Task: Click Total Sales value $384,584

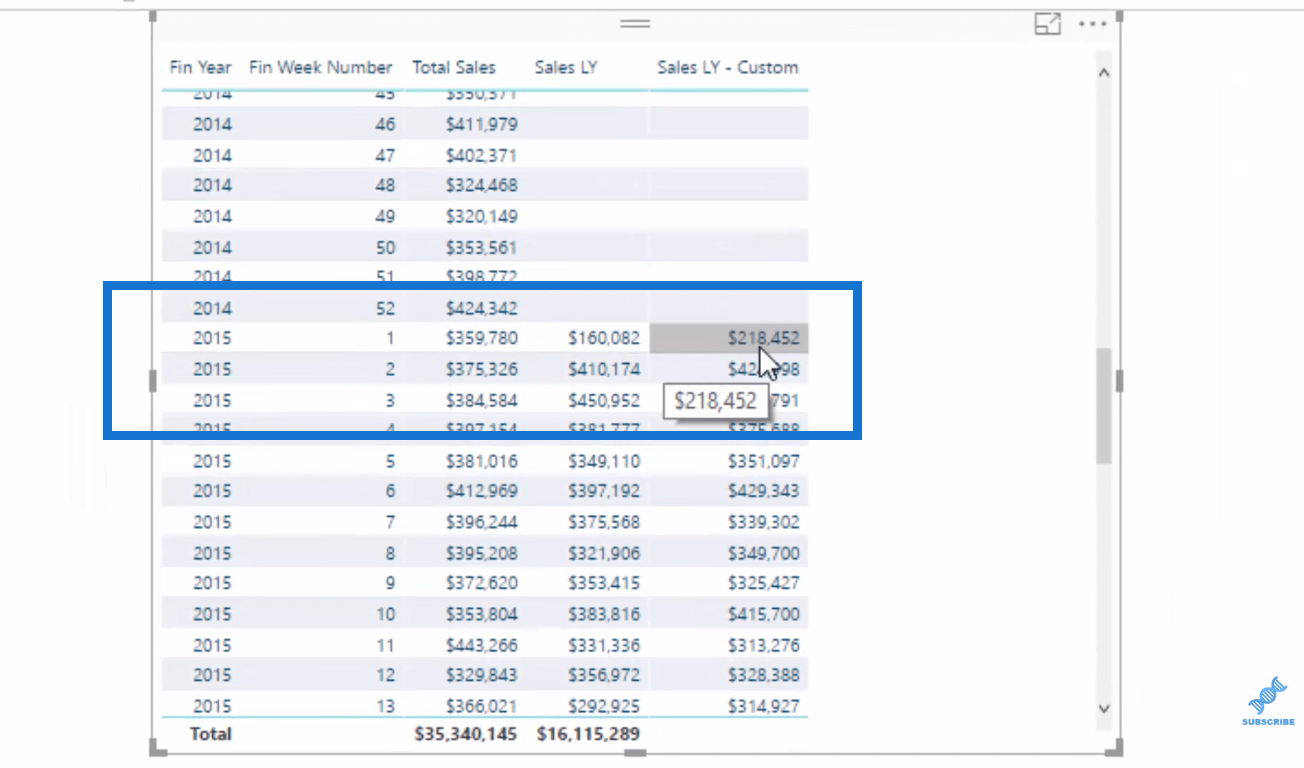Action: tap(482, 400)
